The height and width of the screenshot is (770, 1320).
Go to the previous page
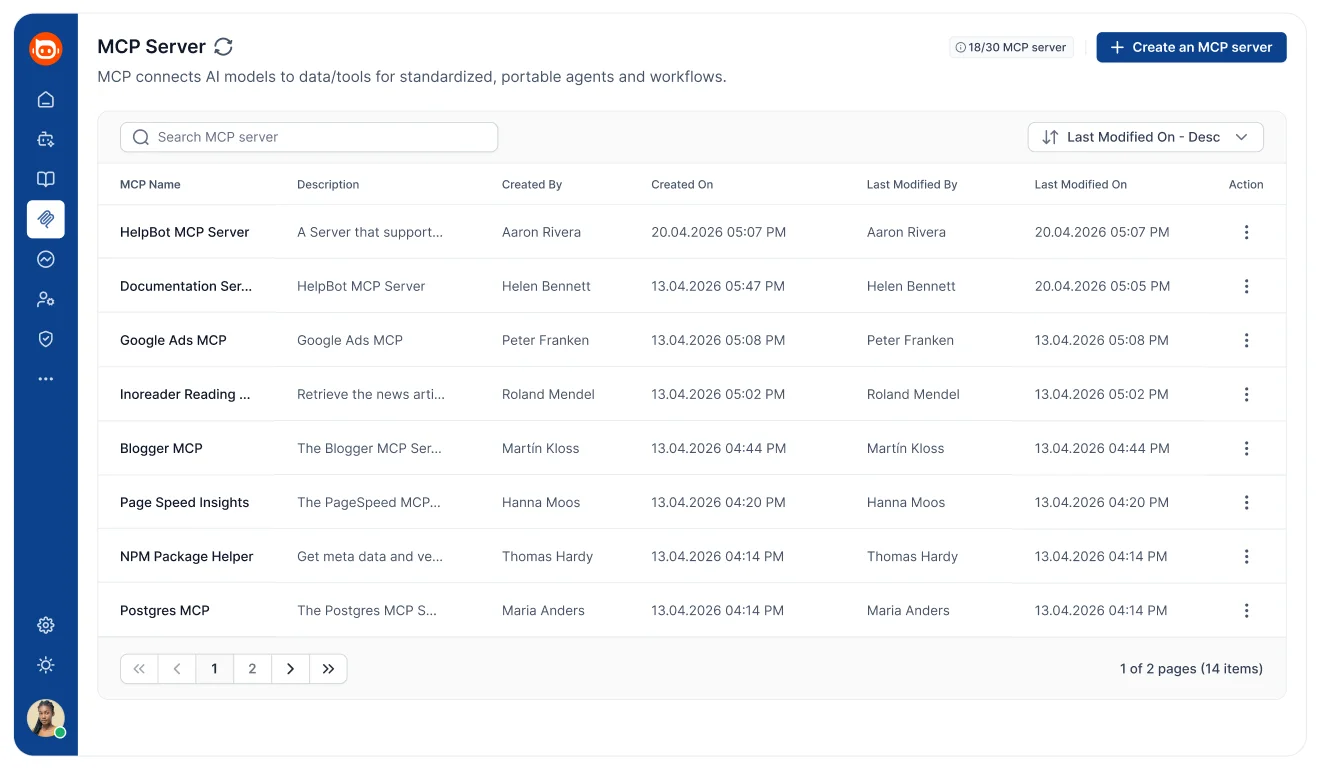(x=177, y=669)
